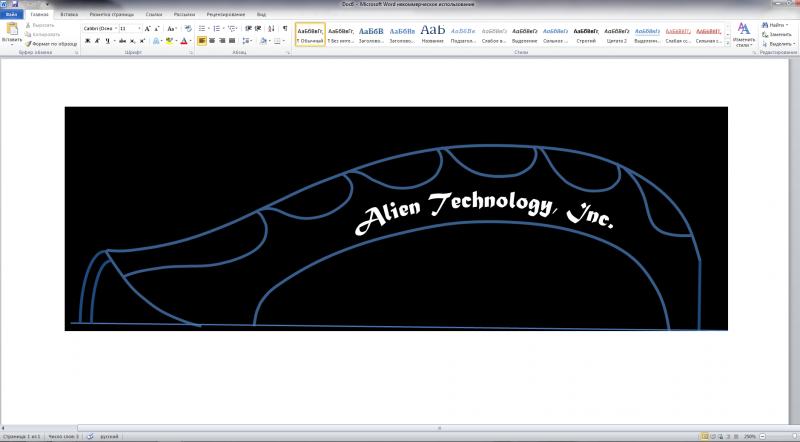Screen dimensions: 800x442
Task: Align text left
Action: [x=202, y=41]
